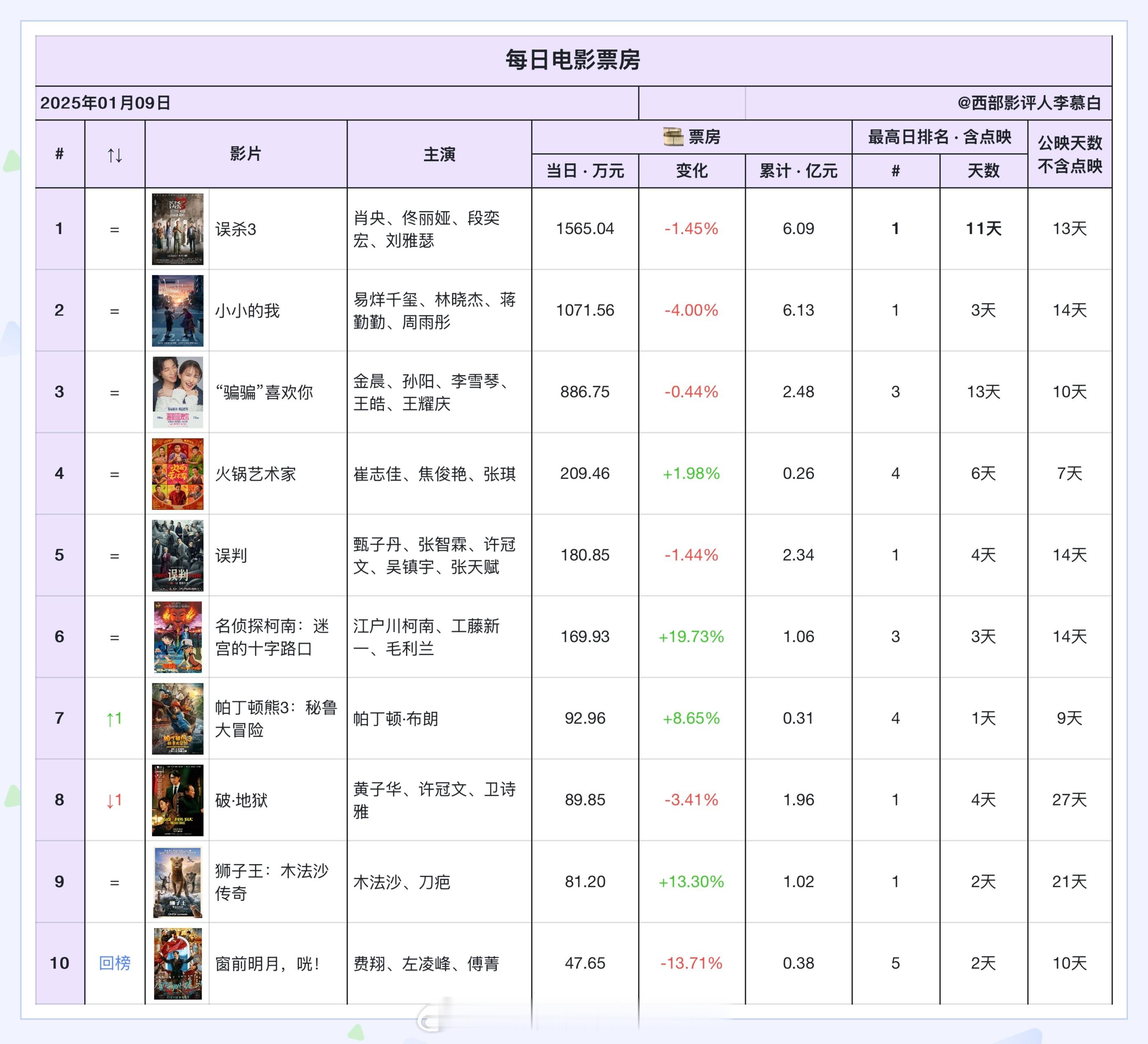Click the 破·地狱 poster thumbnail

tap(178, 800)
